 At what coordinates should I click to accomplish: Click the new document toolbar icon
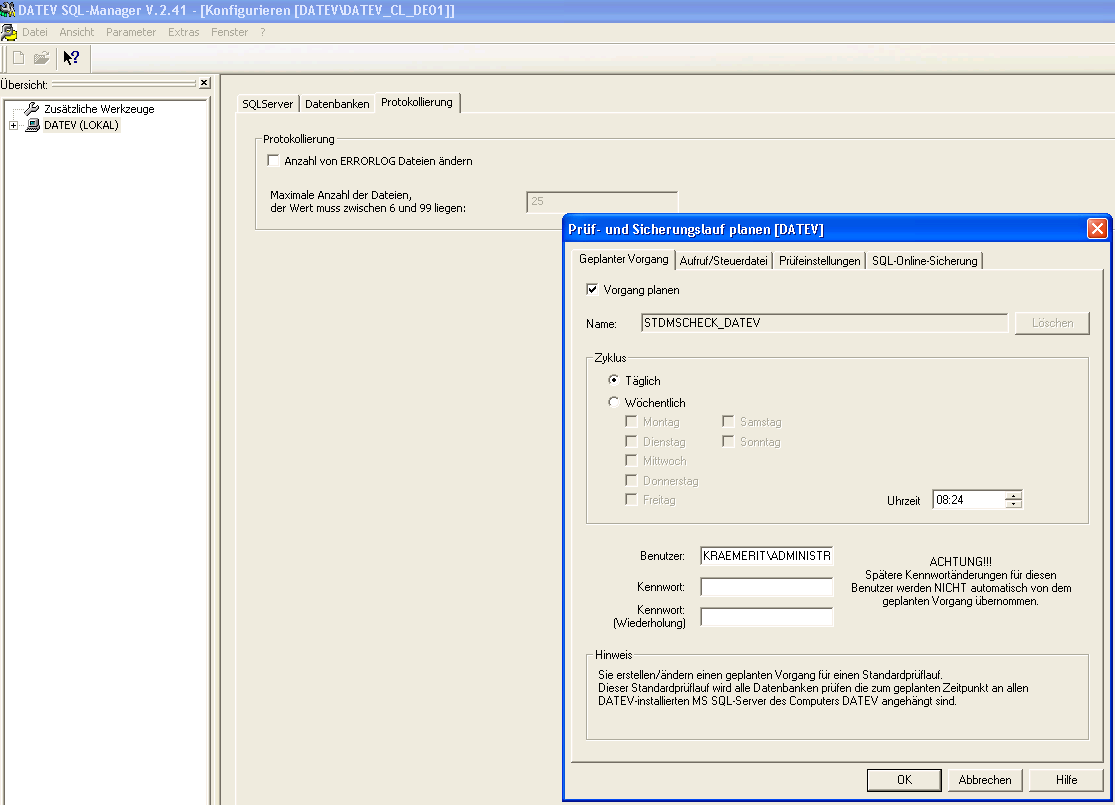coord(18,58)
